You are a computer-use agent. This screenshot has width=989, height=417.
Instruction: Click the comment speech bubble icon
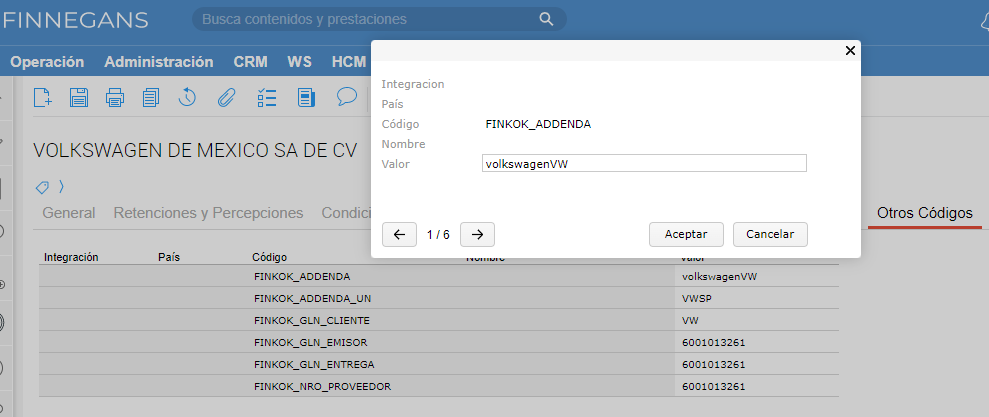coord(347,97)
